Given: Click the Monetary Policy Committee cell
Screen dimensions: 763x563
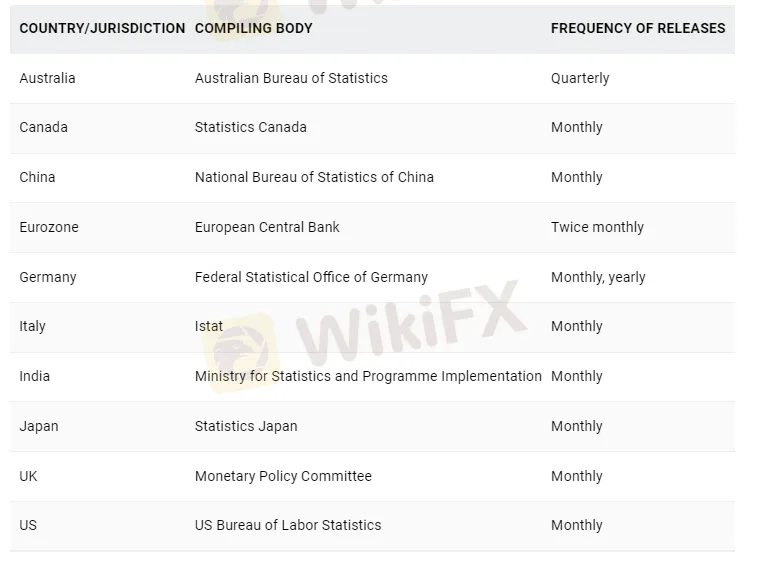Looking at the screenshot, I should point(283,476).
